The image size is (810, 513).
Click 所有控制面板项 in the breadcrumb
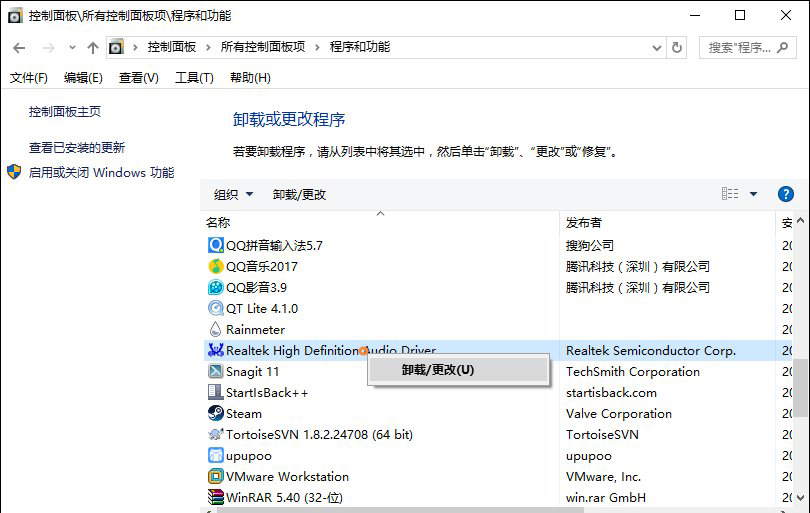tap(263, 48)
